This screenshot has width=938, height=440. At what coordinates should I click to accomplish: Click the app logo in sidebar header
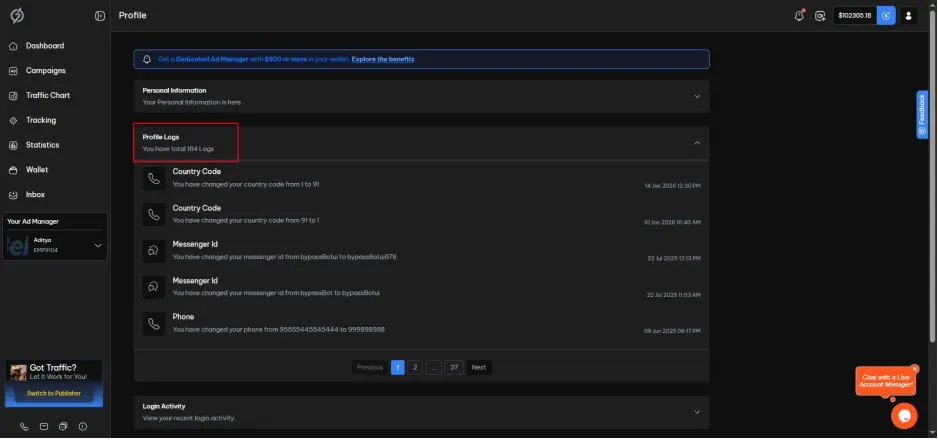point(17,16)
